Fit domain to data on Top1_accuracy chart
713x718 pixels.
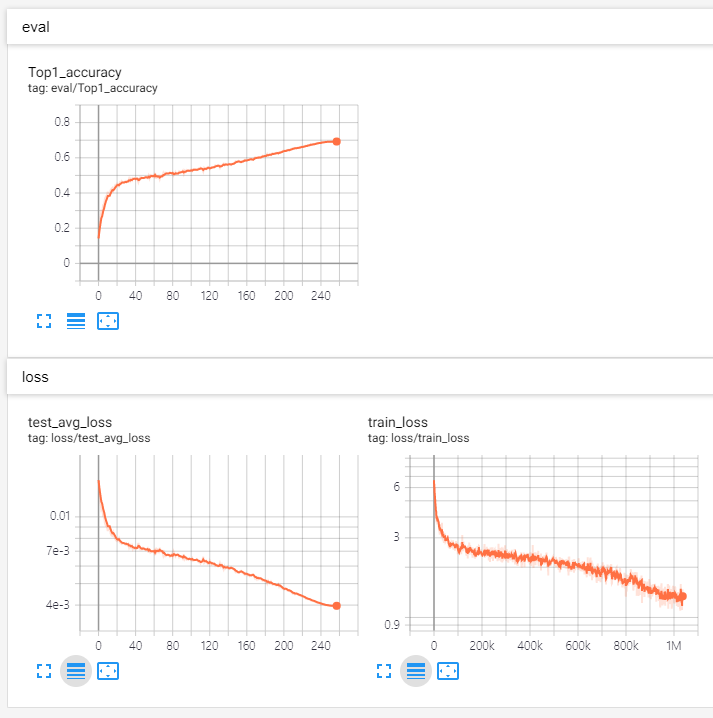click(108, 321)
